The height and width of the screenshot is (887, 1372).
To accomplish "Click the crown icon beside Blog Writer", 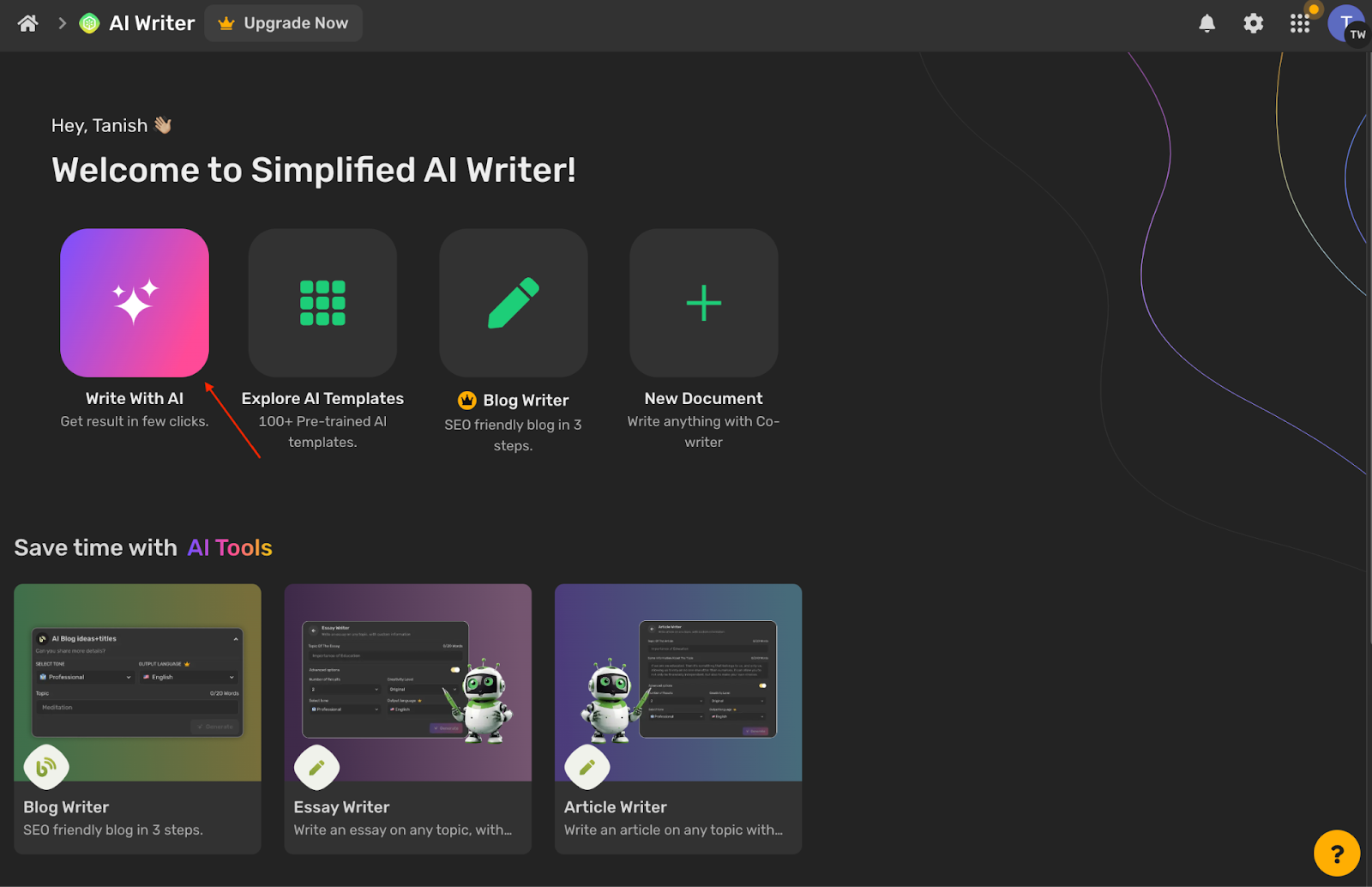I will pos(467,400).
